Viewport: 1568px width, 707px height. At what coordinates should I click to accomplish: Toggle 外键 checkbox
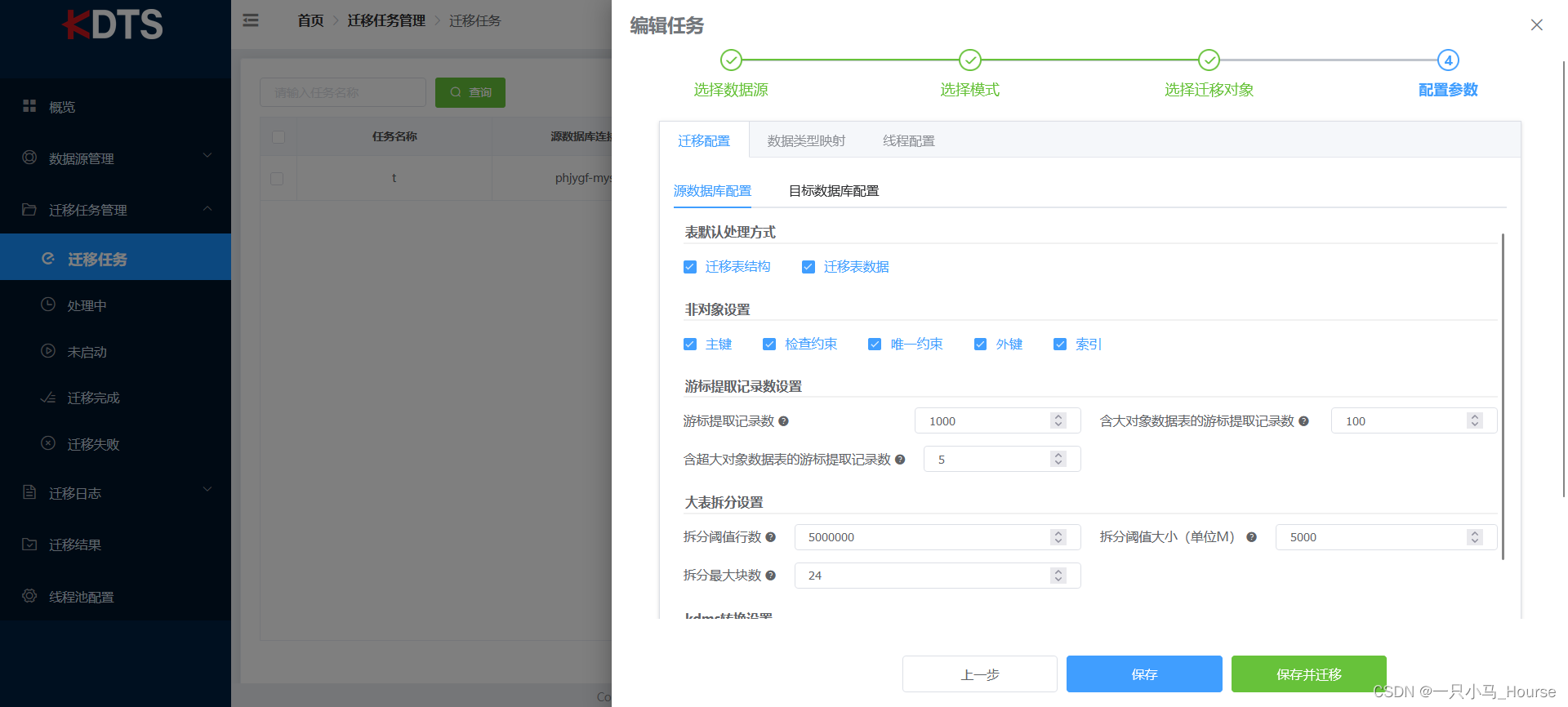click(x=980, y=345)
